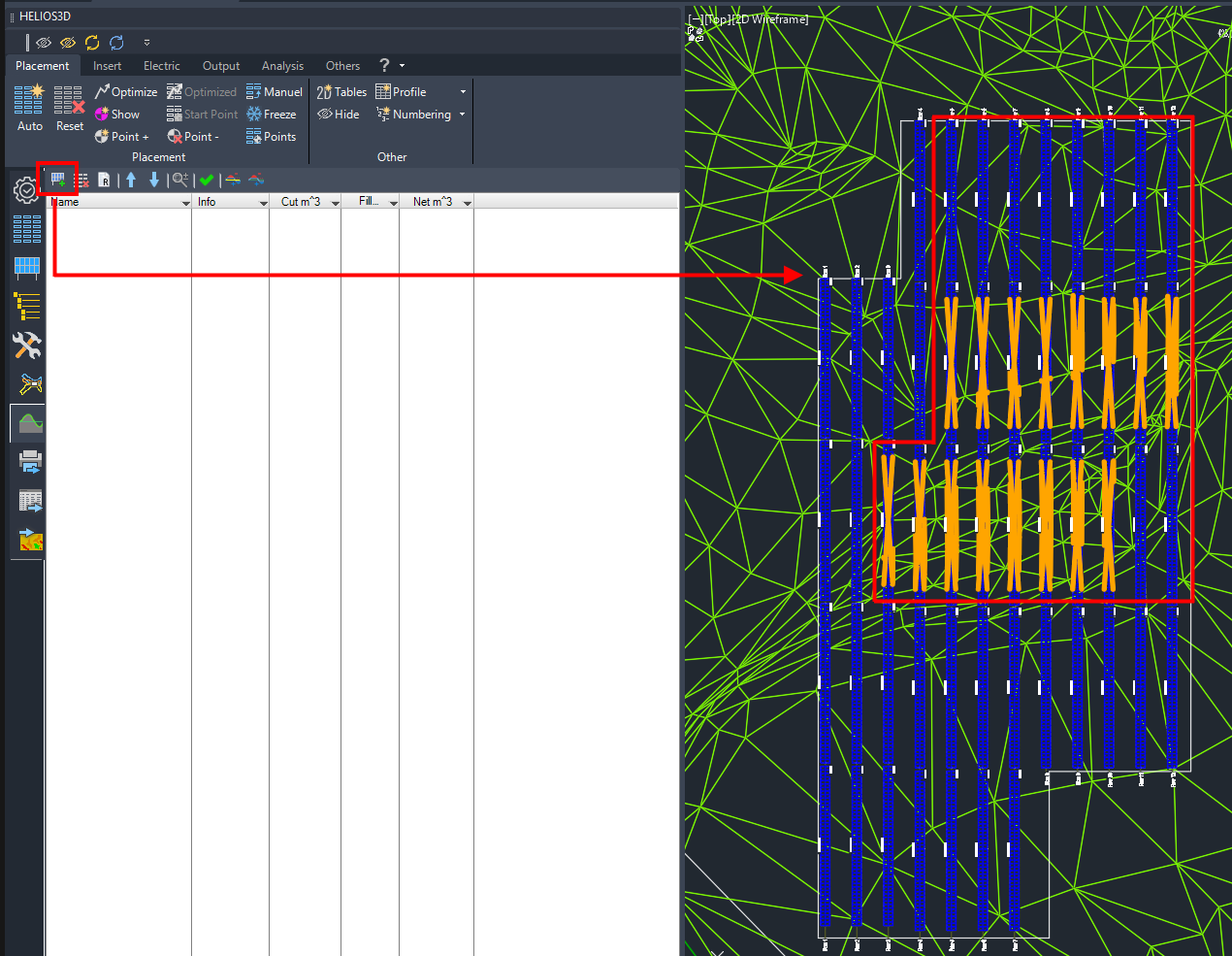Open the colored terrain map sidebar icon
This screenshot has width=1232, height=956.
[30, 540]
